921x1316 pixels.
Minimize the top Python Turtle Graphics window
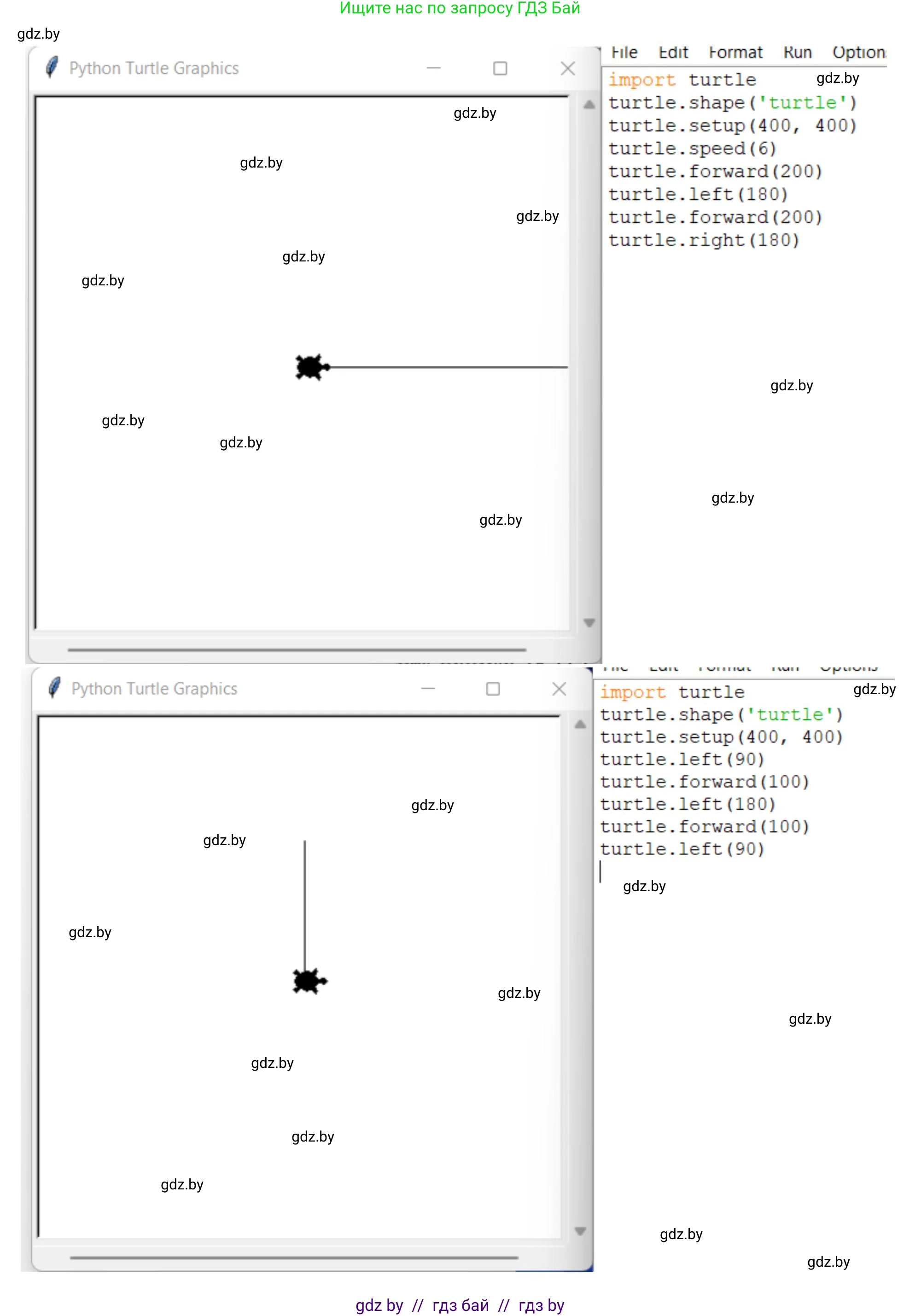[x=433, y=68]
